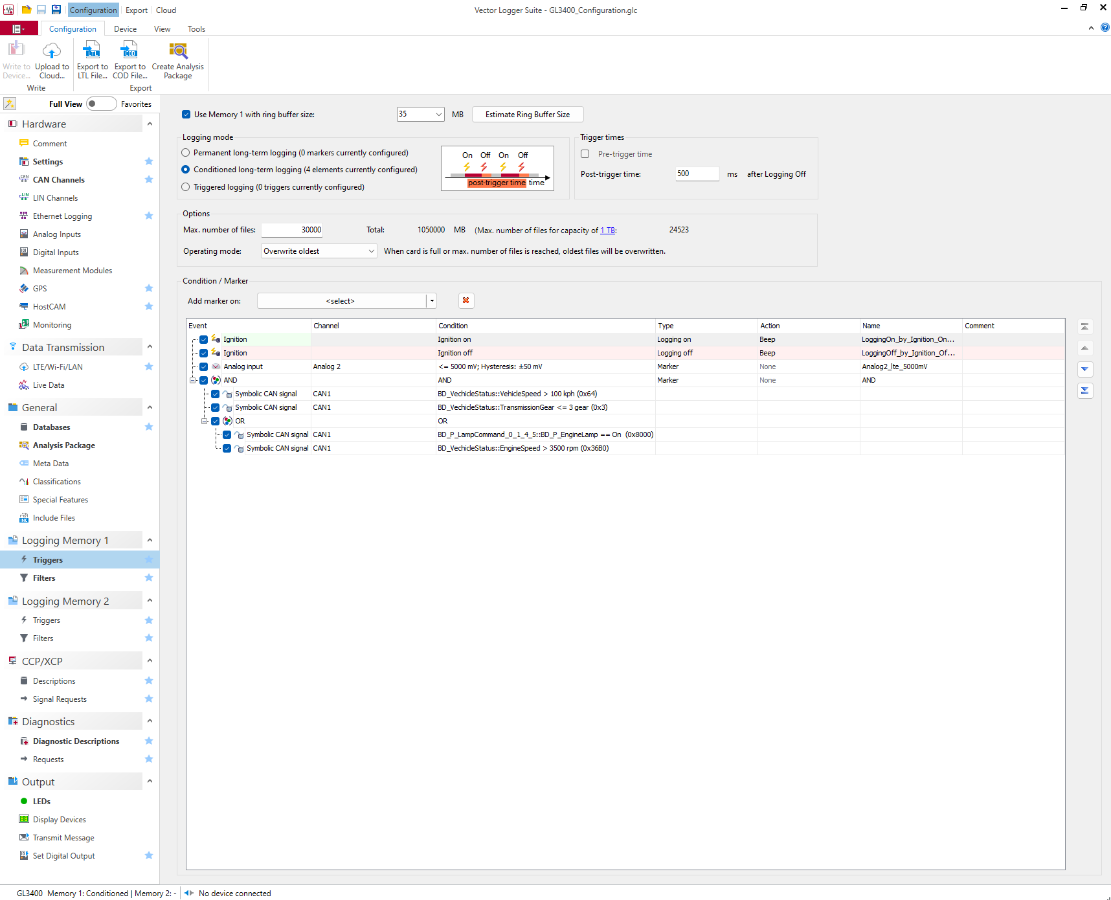The height and width of the screenshot is (900, 1111).
Task: Click the red delete marker button
Action: point(466,300)
